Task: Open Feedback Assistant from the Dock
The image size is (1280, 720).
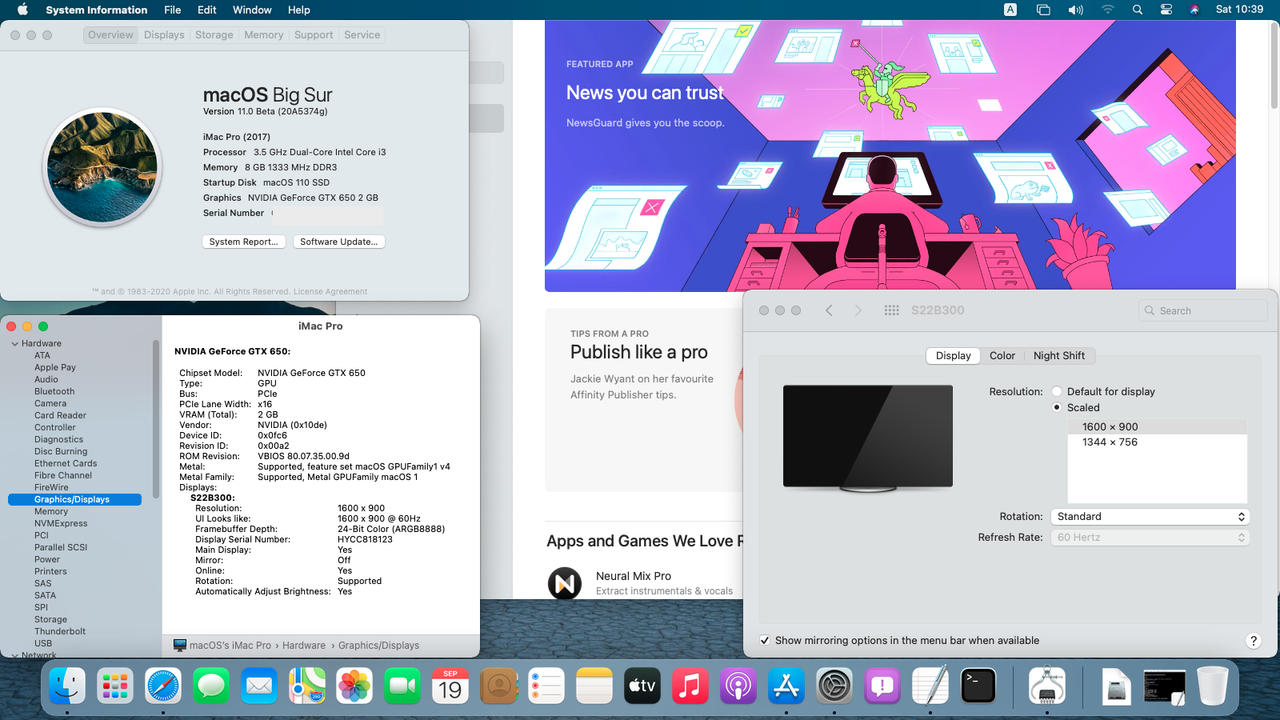Action: click(882, 686)
